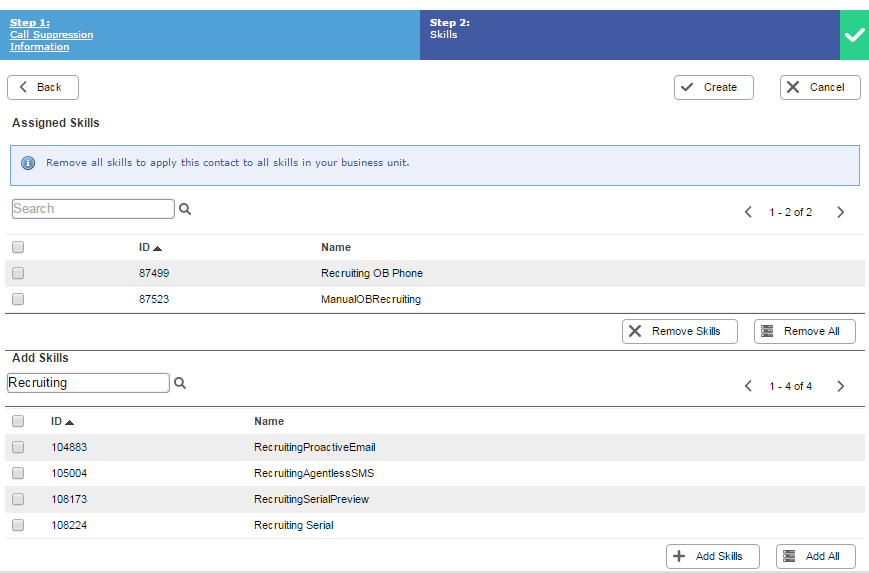Viewport: 869px width, 573px height.
Task: Click the info icon in the blue notice
Action: [x=28, y=163]
